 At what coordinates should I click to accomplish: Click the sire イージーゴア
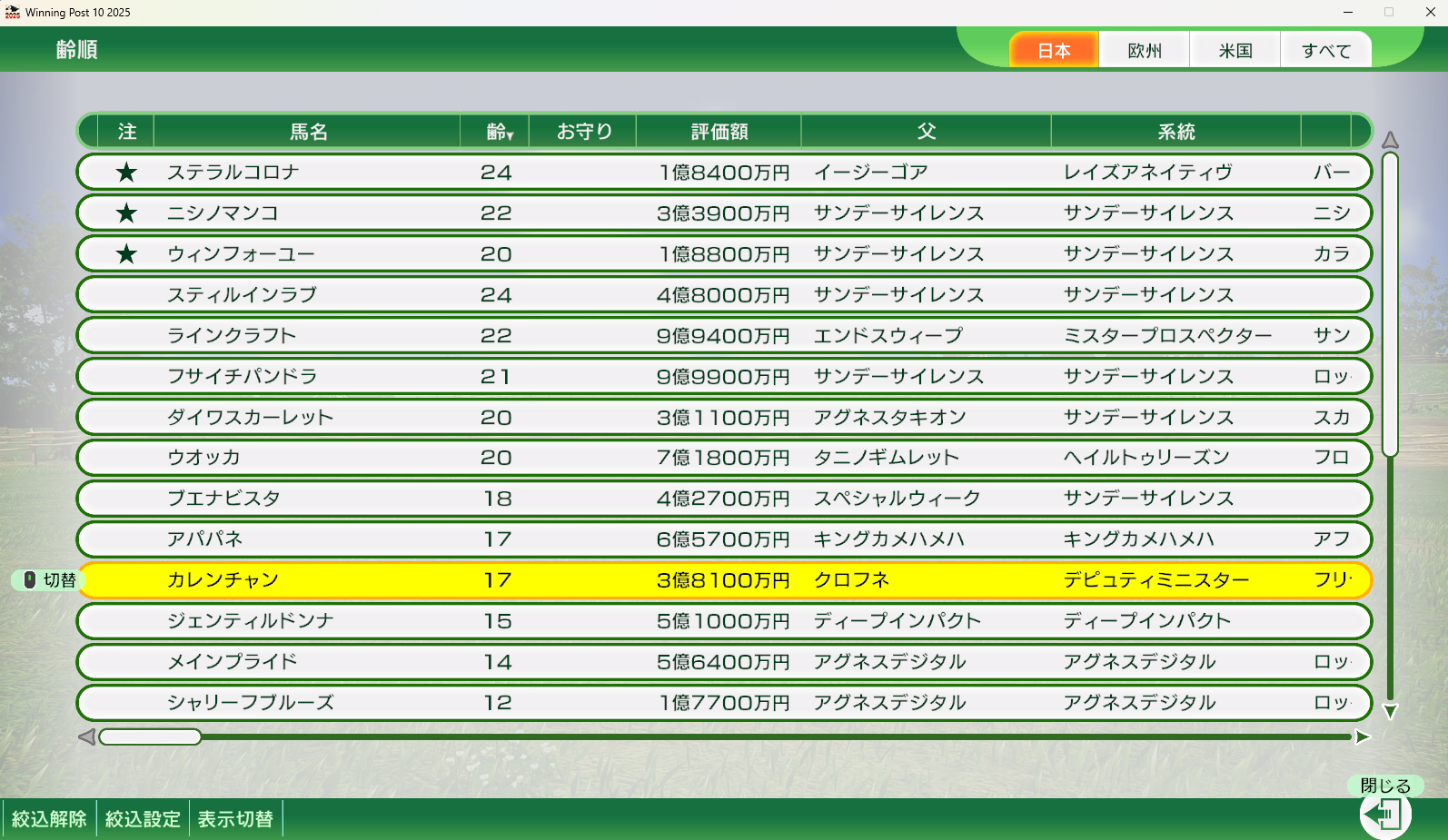pos(871,172)
